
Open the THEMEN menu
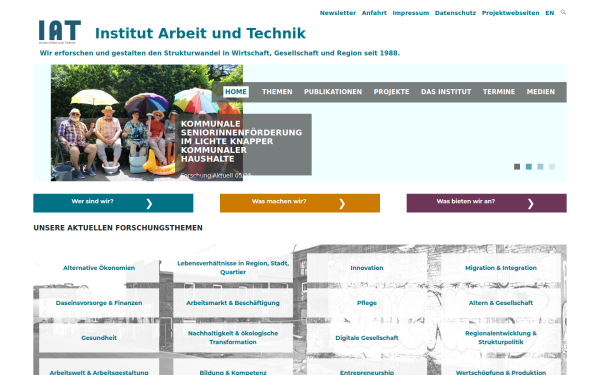tap(277, 92)
